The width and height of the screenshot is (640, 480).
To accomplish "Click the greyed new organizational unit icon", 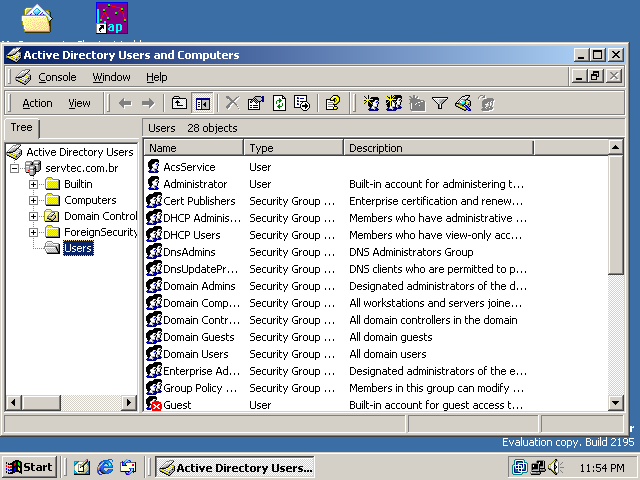I will click(x=417, y=103).
